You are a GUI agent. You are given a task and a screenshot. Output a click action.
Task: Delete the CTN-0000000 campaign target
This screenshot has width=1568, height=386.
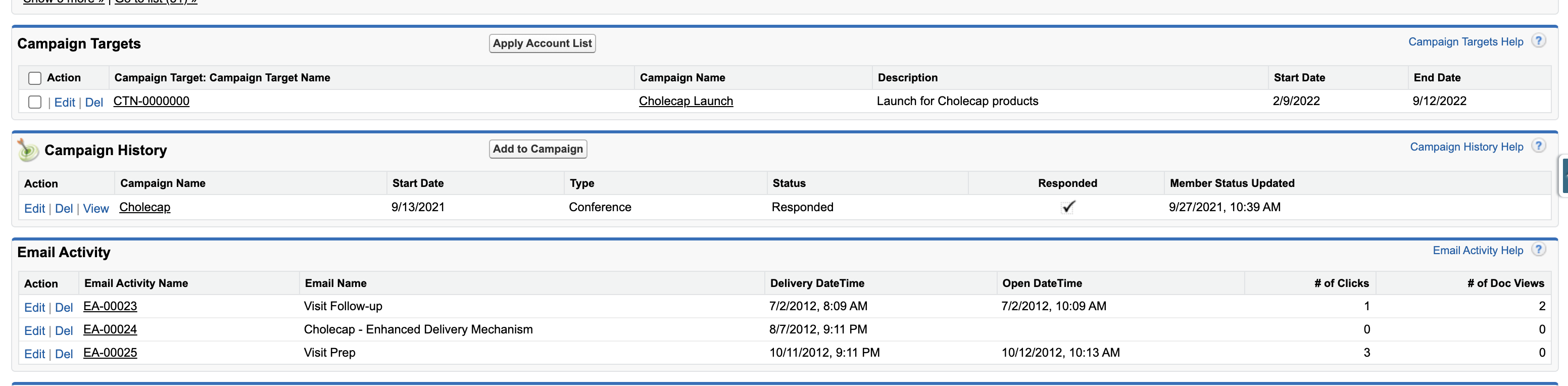pos(94,102)
